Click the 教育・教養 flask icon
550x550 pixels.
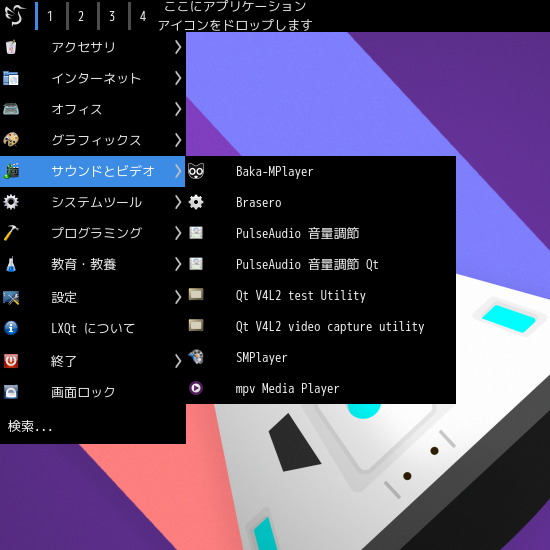pyautogui.click(x=11, y=264)
